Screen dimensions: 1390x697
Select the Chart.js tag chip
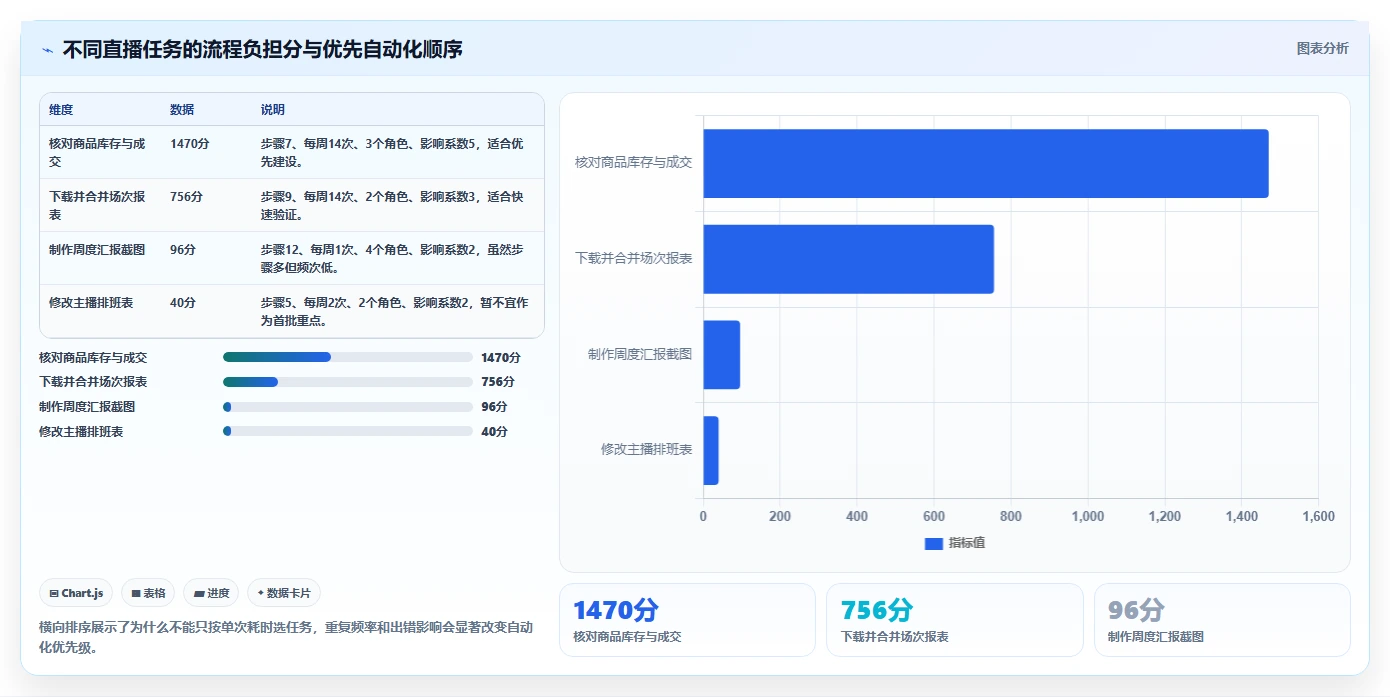[x=77, y=593]
